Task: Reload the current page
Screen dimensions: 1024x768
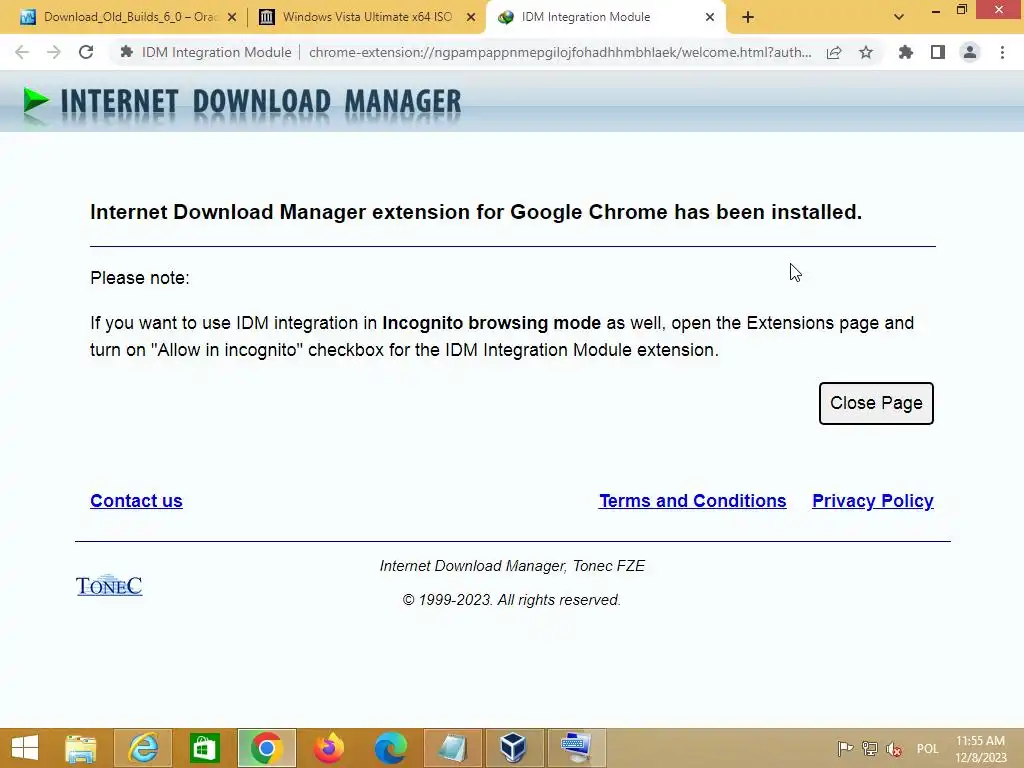Action: 86,52
